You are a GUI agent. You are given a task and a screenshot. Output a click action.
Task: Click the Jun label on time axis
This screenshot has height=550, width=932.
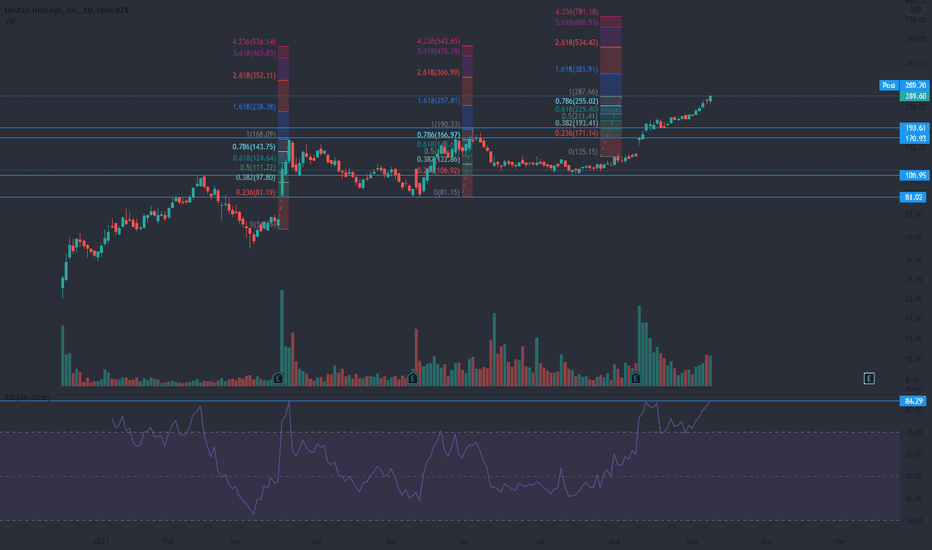(462, 541)
